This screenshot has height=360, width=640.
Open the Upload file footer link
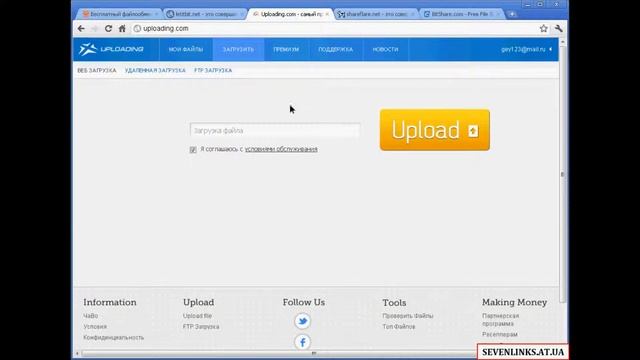197,316
